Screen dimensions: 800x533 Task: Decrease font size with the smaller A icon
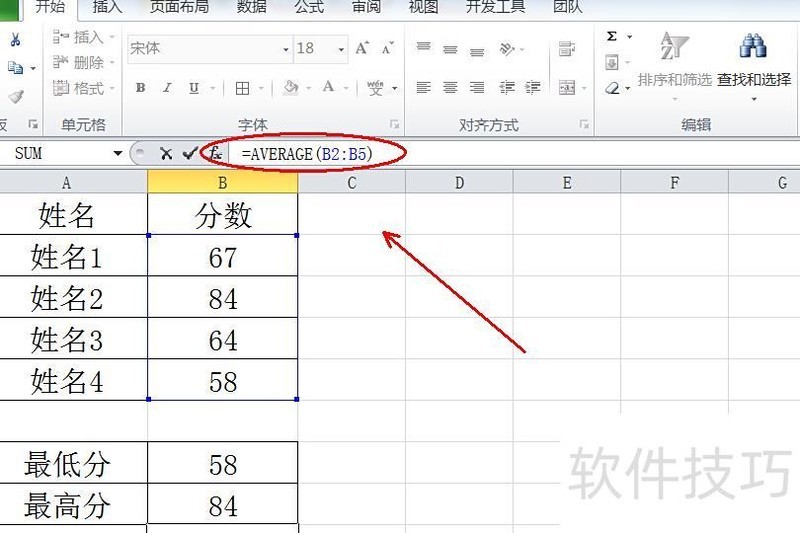tap(388, 48)
